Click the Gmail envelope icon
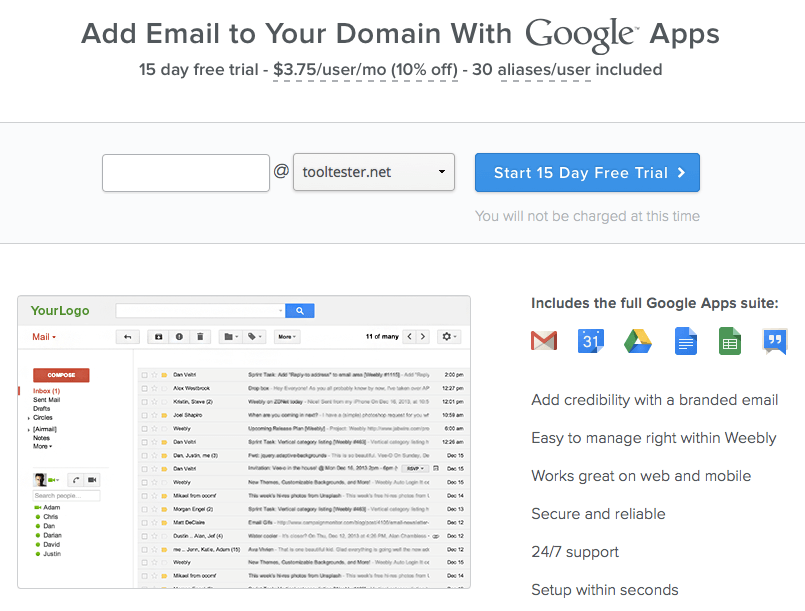Screen dimensions: 805x611 click(544, 341)
